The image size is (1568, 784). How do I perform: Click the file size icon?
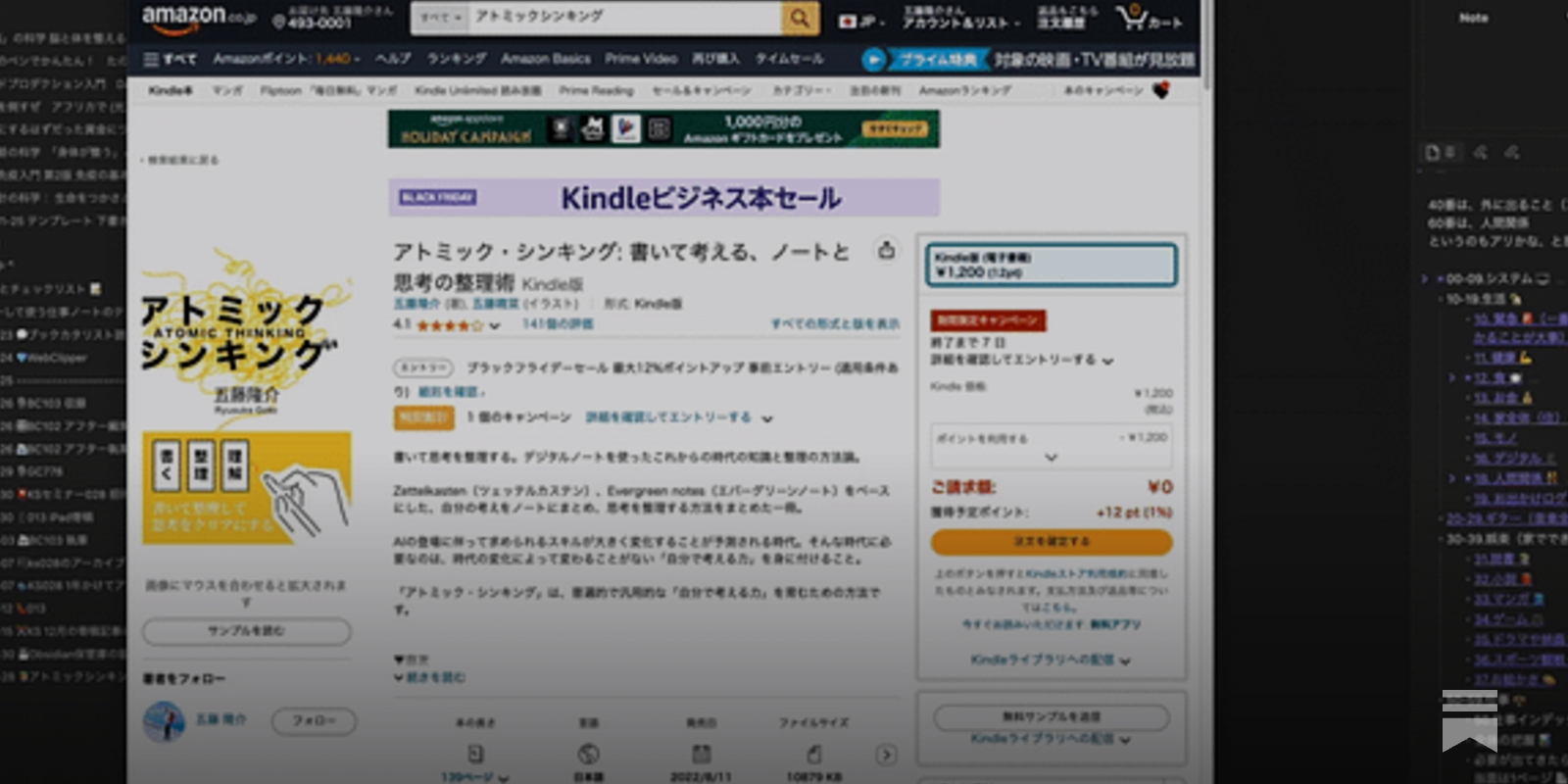(813, 754)
